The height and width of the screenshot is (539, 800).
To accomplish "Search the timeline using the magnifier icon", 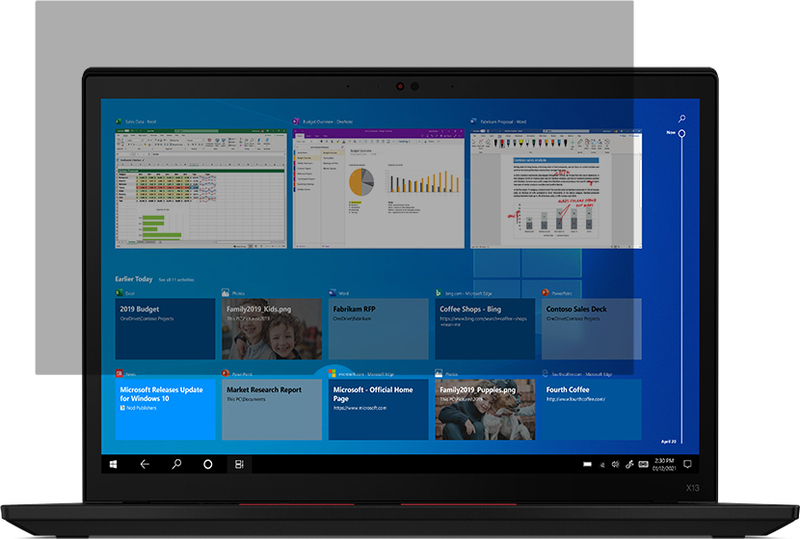I will [681, 118].
